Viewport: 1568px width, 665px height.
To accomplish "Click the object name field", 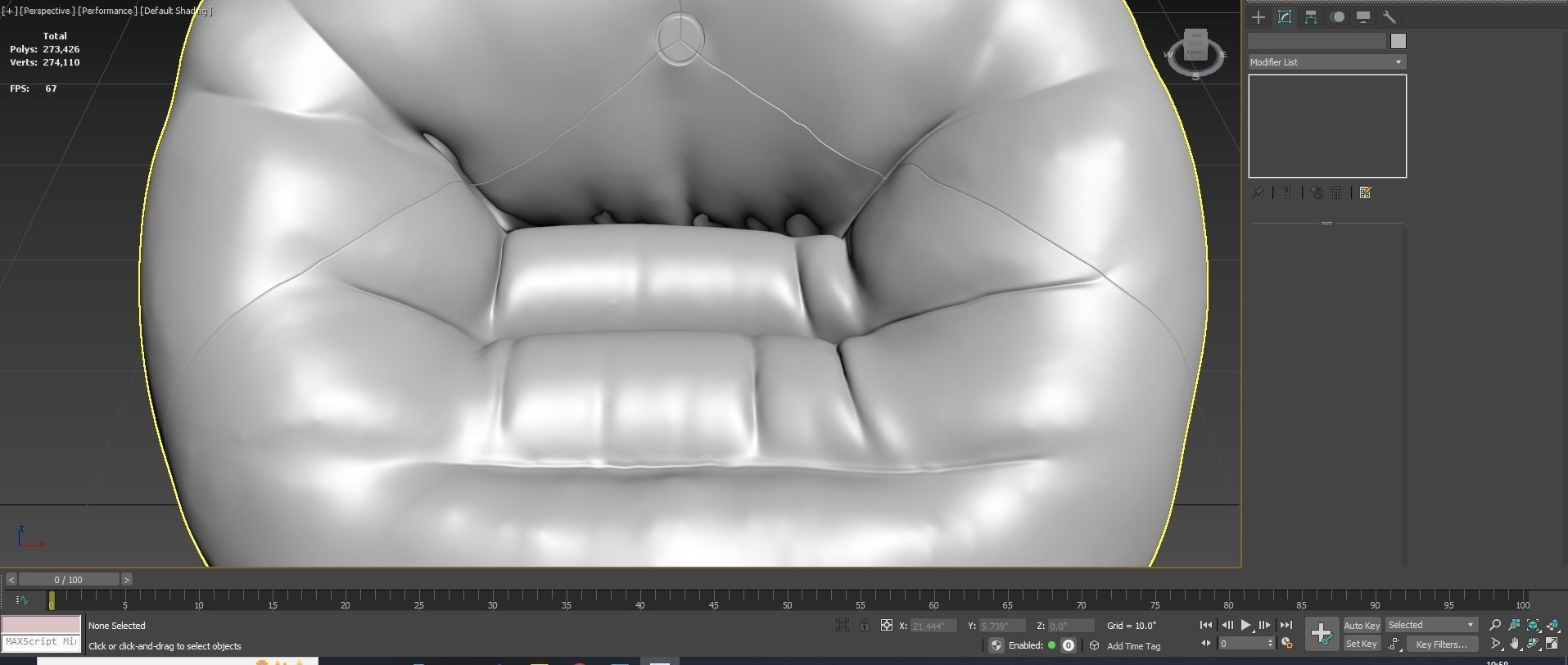I will pyautogui.click(x=1317, y=41).
